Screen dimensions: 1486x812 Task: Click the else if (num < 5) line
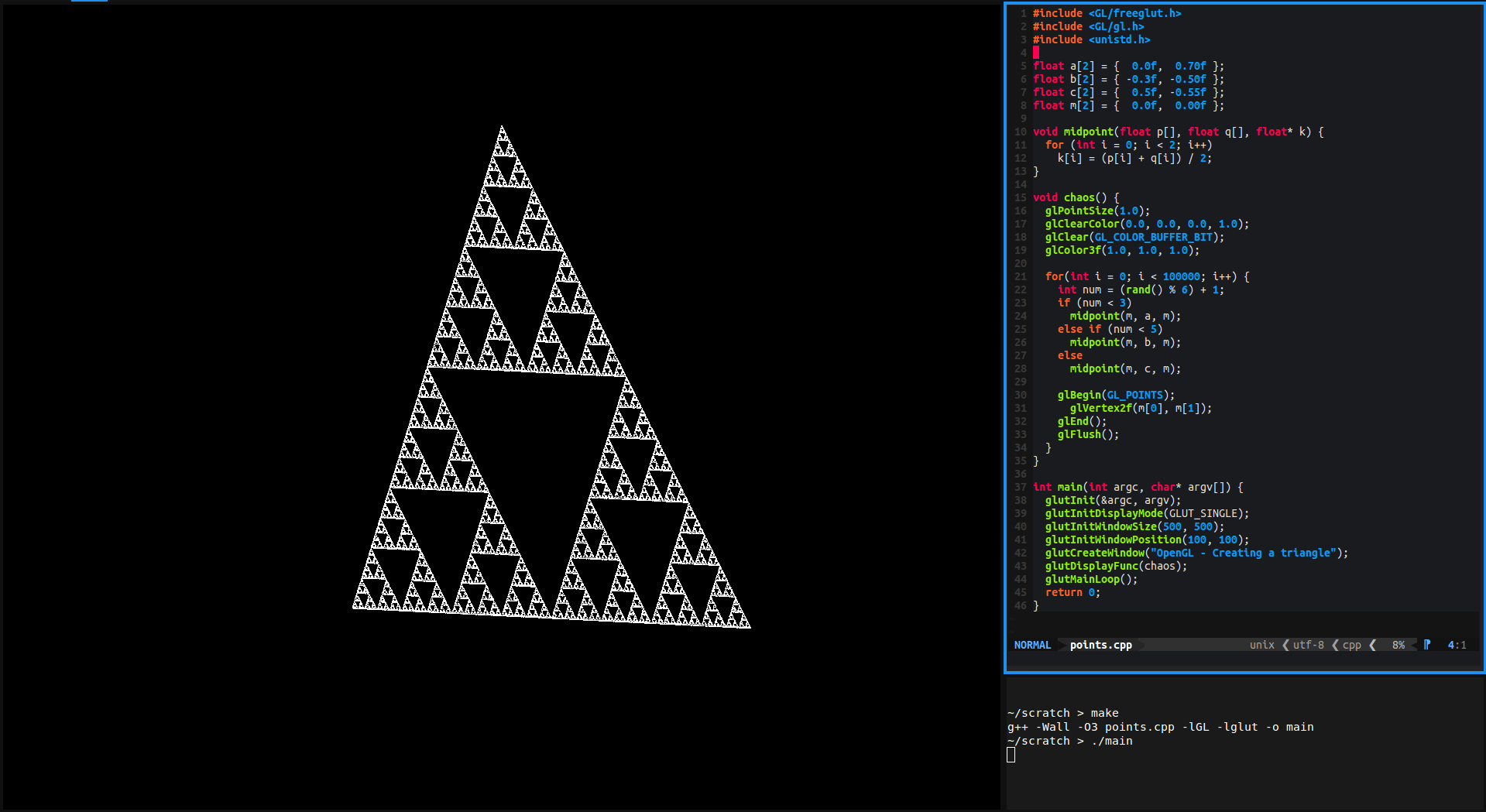coord(1110,329)
